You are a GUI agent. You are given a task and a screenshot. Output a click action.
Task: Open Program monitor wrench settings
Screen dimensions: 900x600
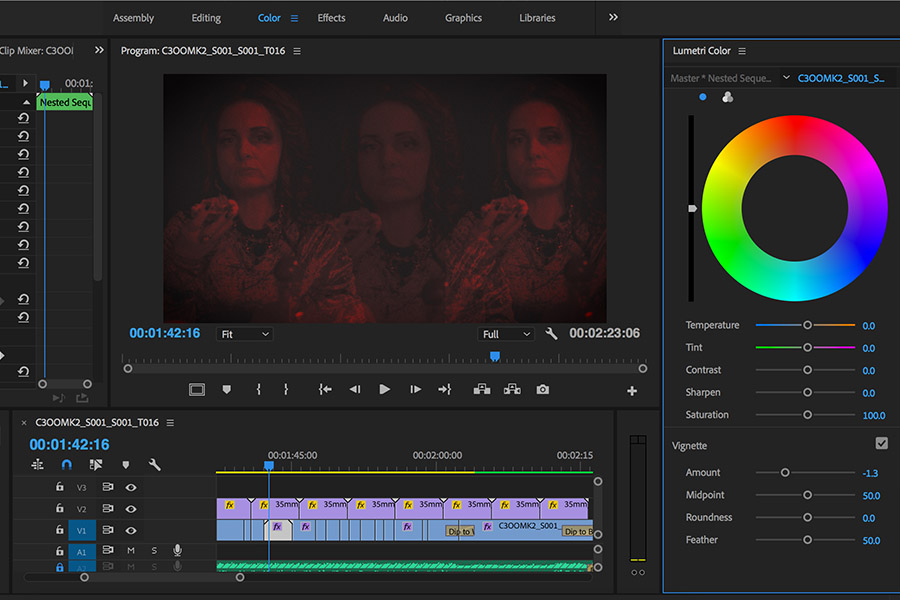551,334
